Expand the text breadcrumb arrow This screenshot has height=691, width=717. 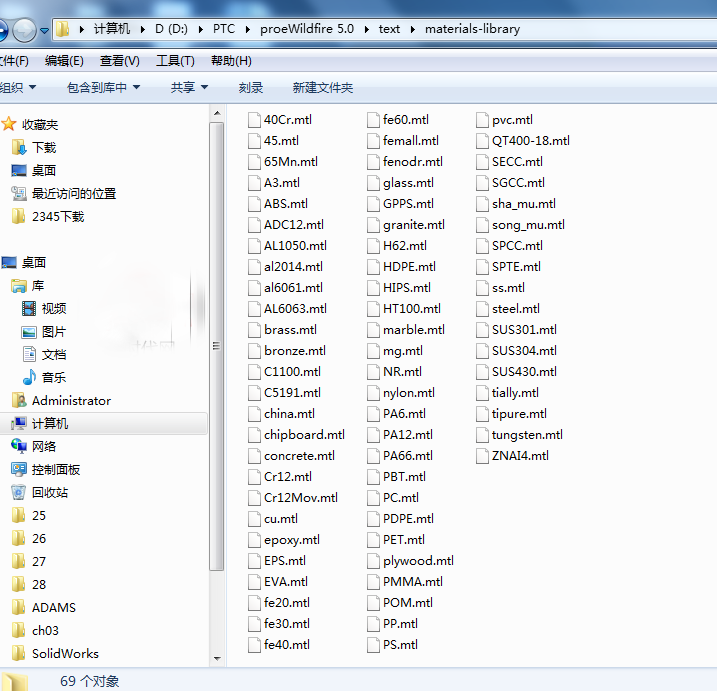tap(412, 29)
